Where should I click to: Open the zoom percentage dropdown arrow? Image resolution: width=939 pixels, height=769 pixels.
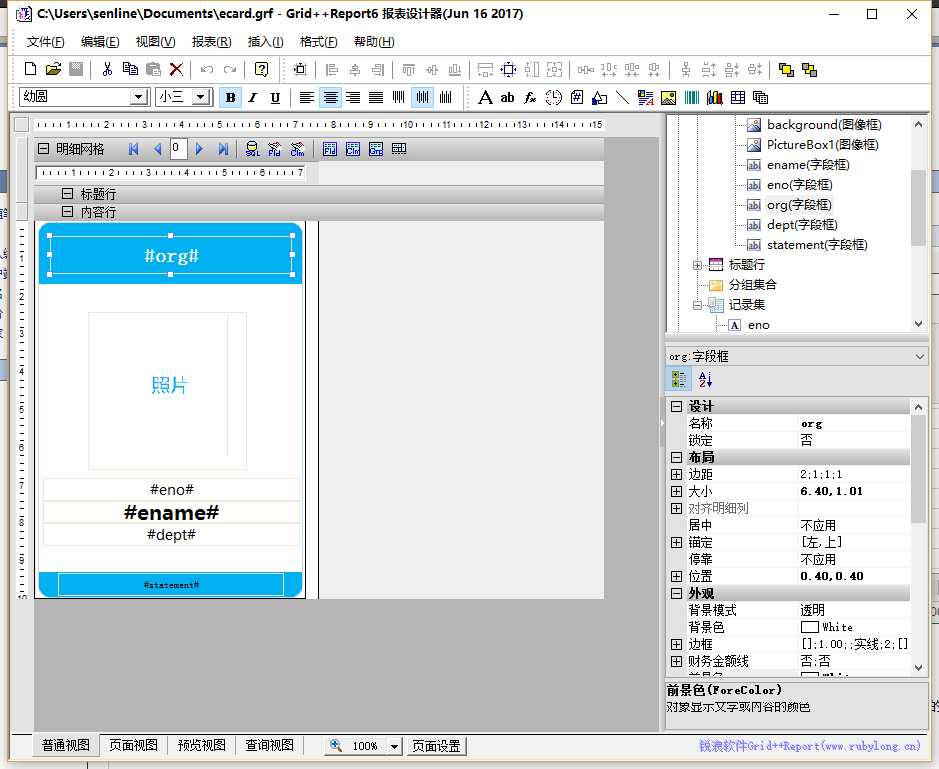pyautogui.click(x=394, y=746)
